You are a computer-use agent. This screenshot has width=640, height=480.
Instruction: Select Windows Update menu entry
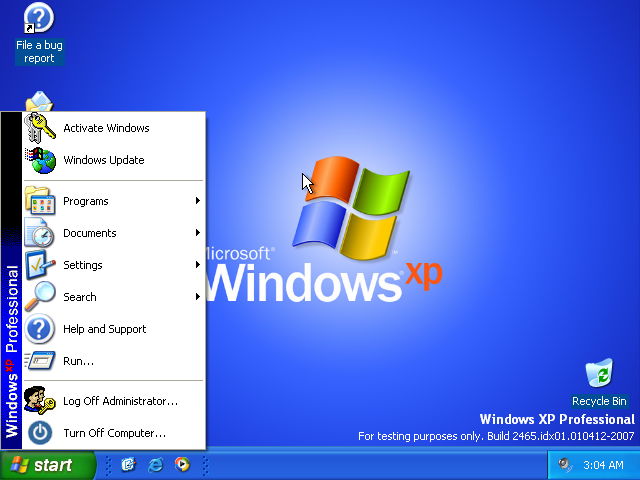(x=113, y=160)
